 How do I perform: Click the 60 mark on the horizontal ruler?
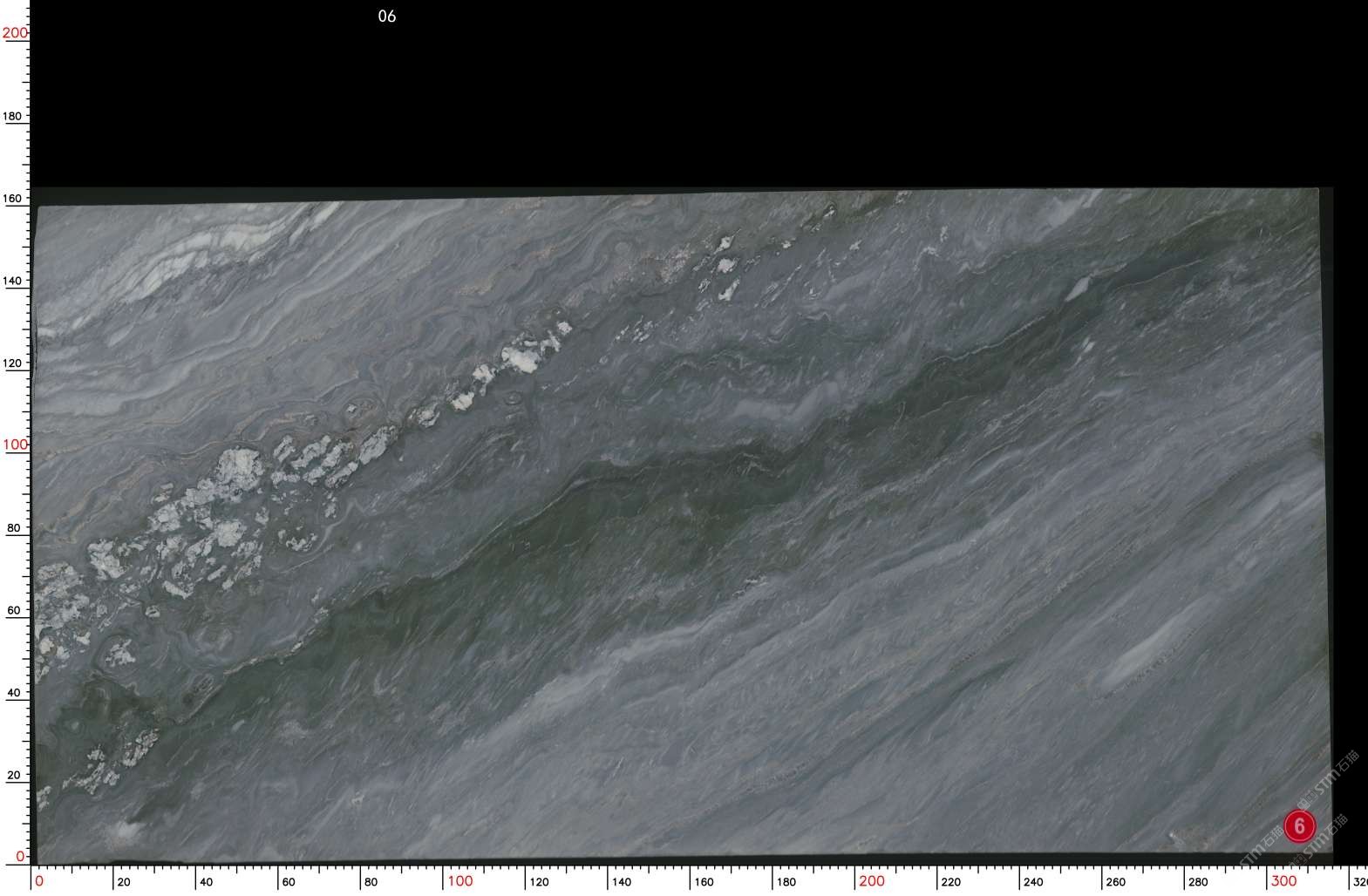tap(289, 882)
